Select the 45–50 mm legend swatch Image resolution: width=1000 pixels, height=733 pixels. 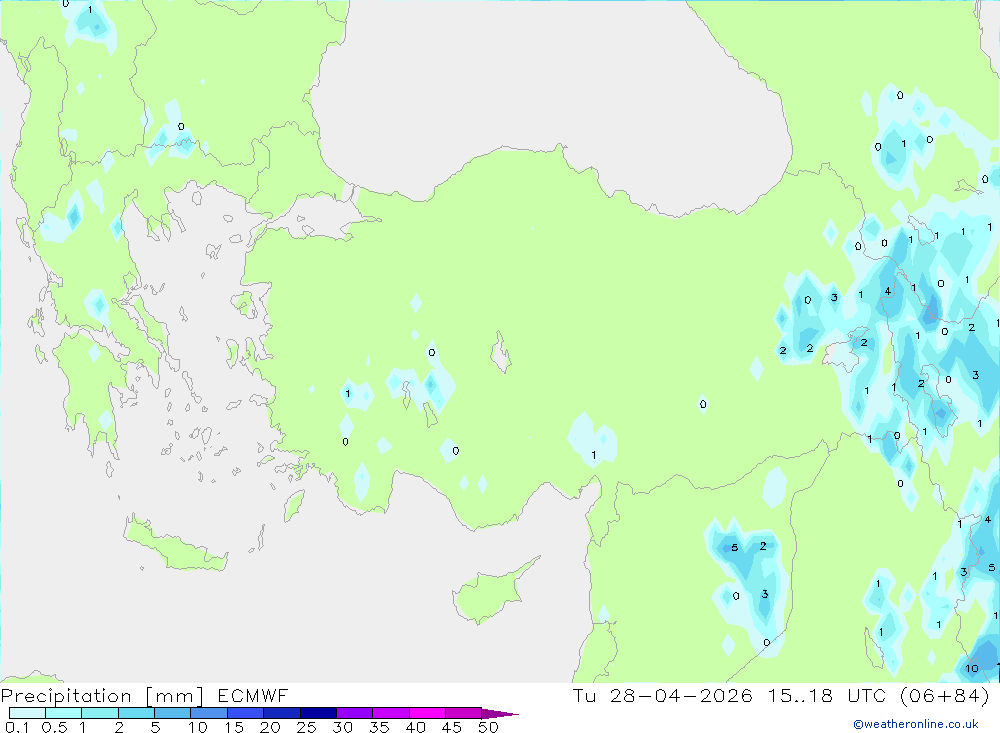tap(463, 713)
